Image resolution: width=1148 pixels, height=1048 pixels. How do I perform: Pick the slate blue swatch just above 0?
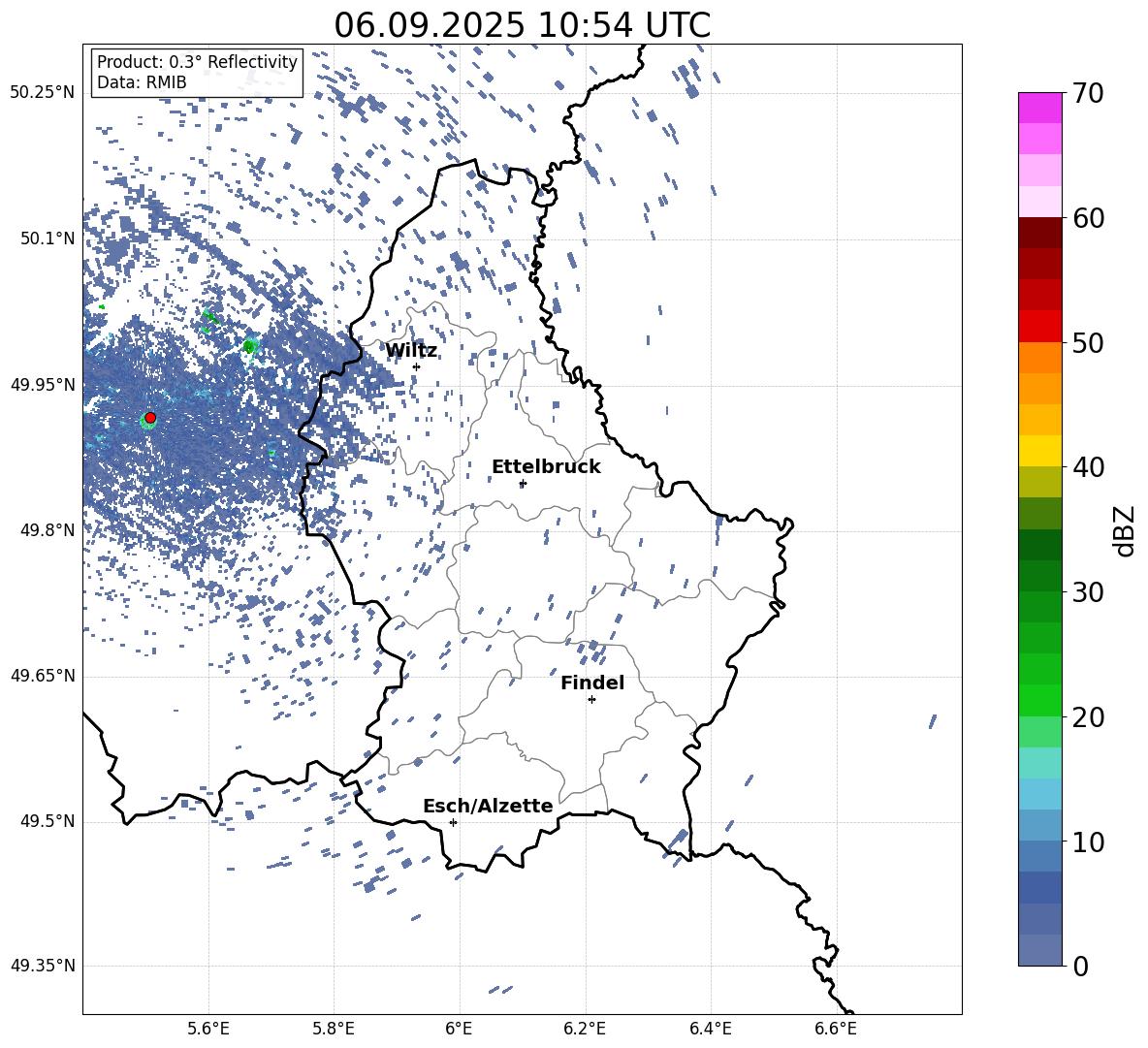coord(1039,950)
